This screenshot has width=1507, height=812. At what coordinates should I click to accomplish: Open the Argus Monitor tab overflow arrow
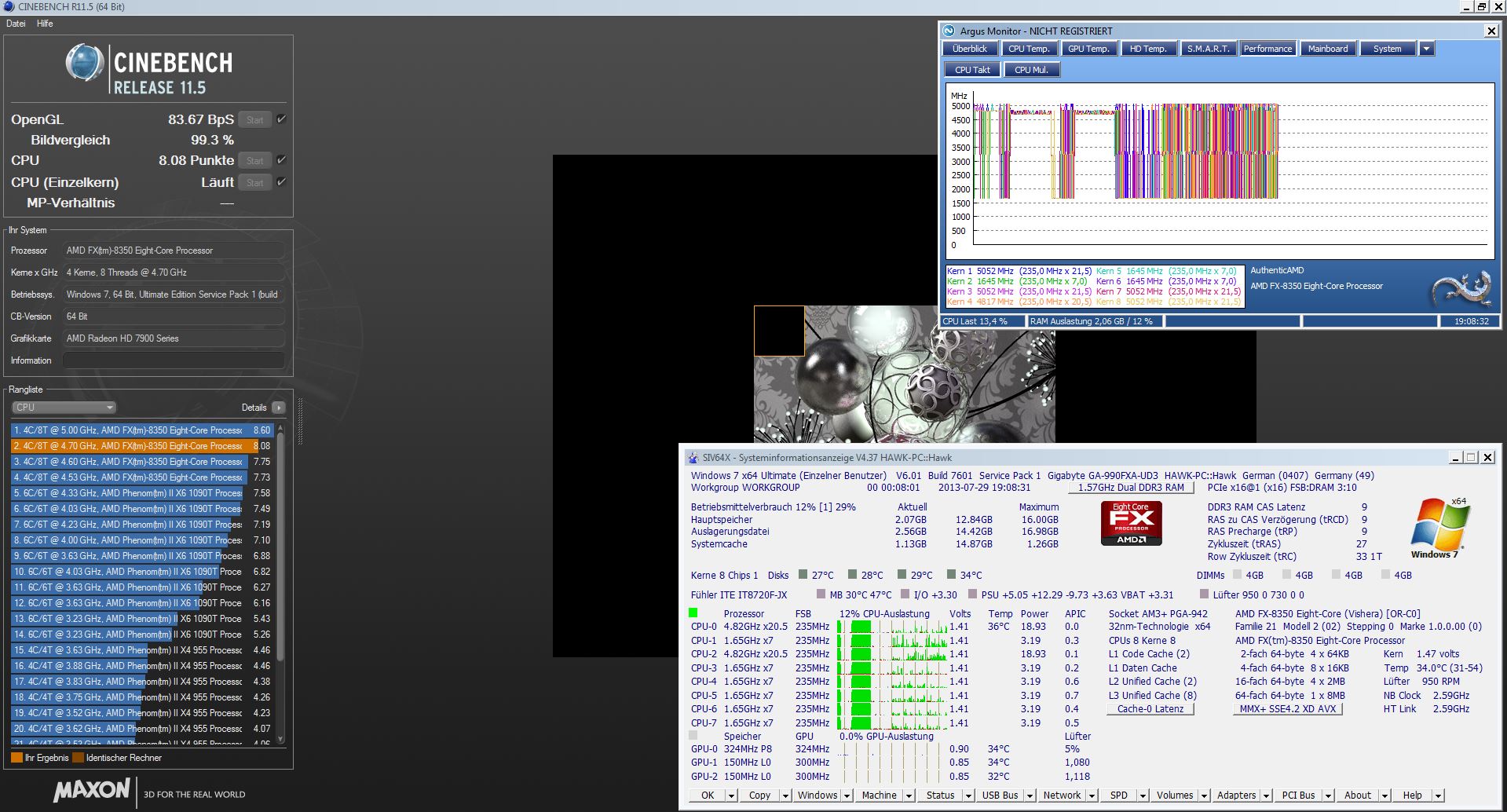click(x=1427, y=49)
